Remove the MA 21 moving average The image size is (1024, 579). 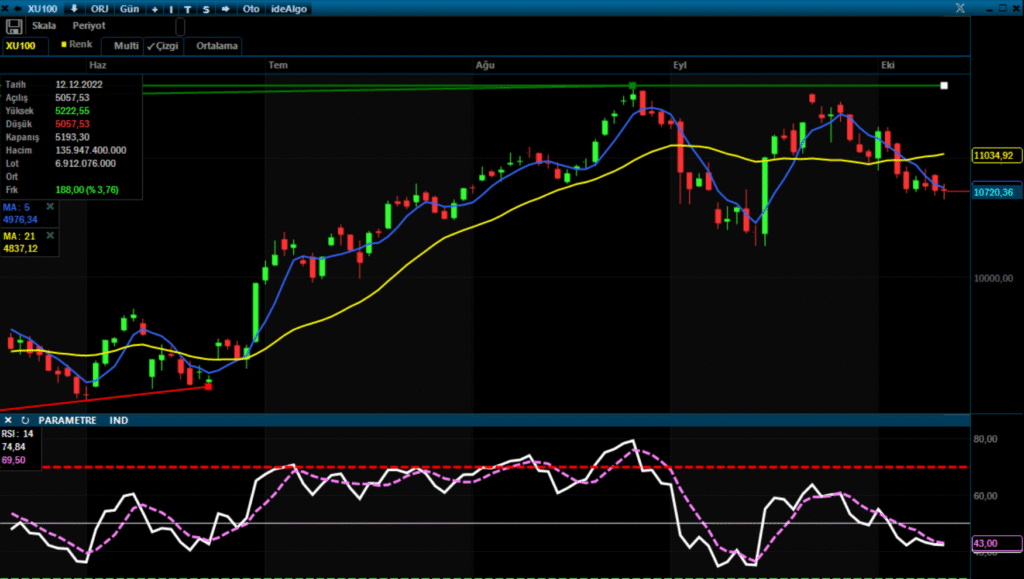point(50,235)
